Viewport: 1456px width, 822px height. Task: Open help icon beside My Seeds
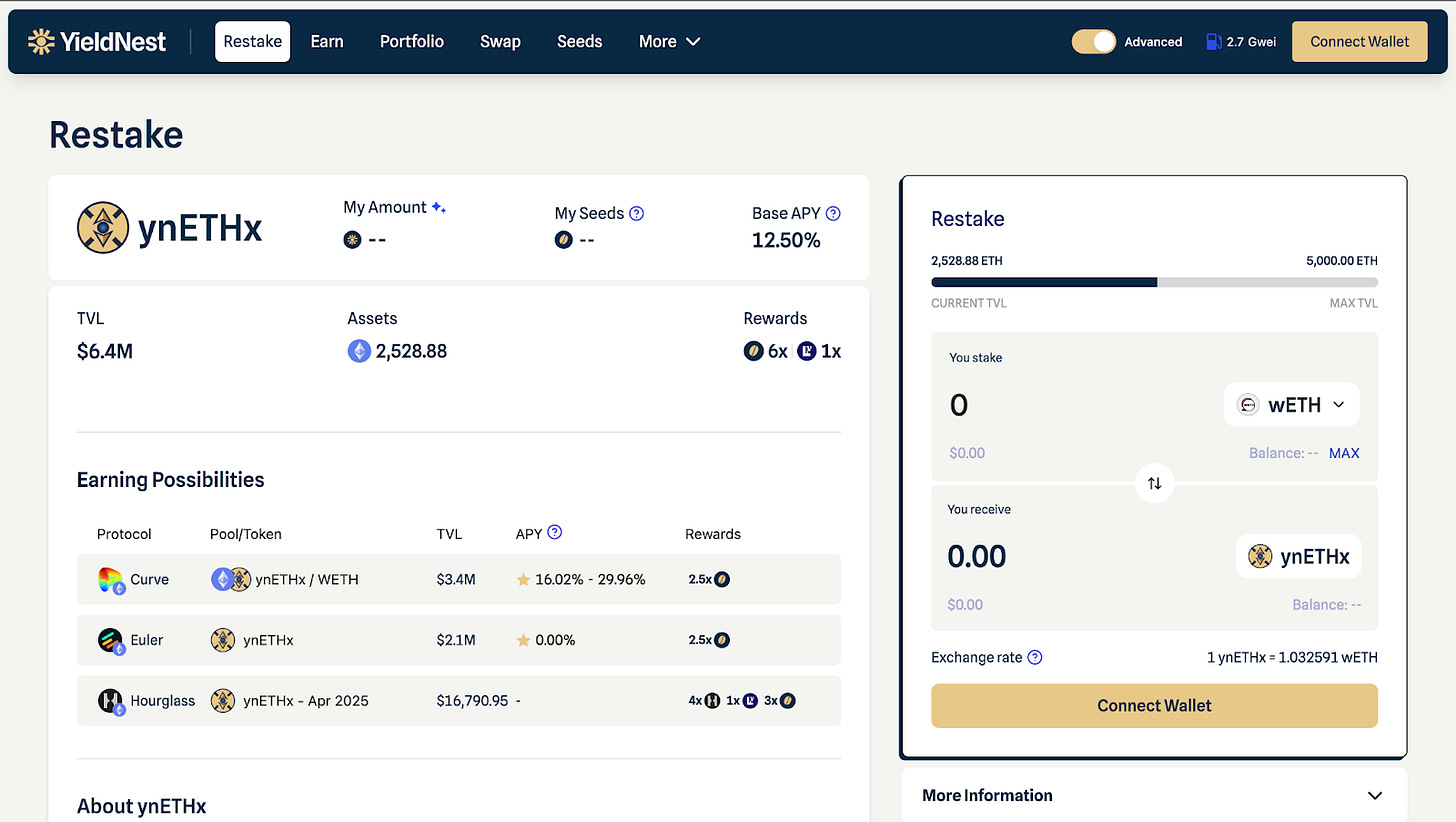coord(636,213)
